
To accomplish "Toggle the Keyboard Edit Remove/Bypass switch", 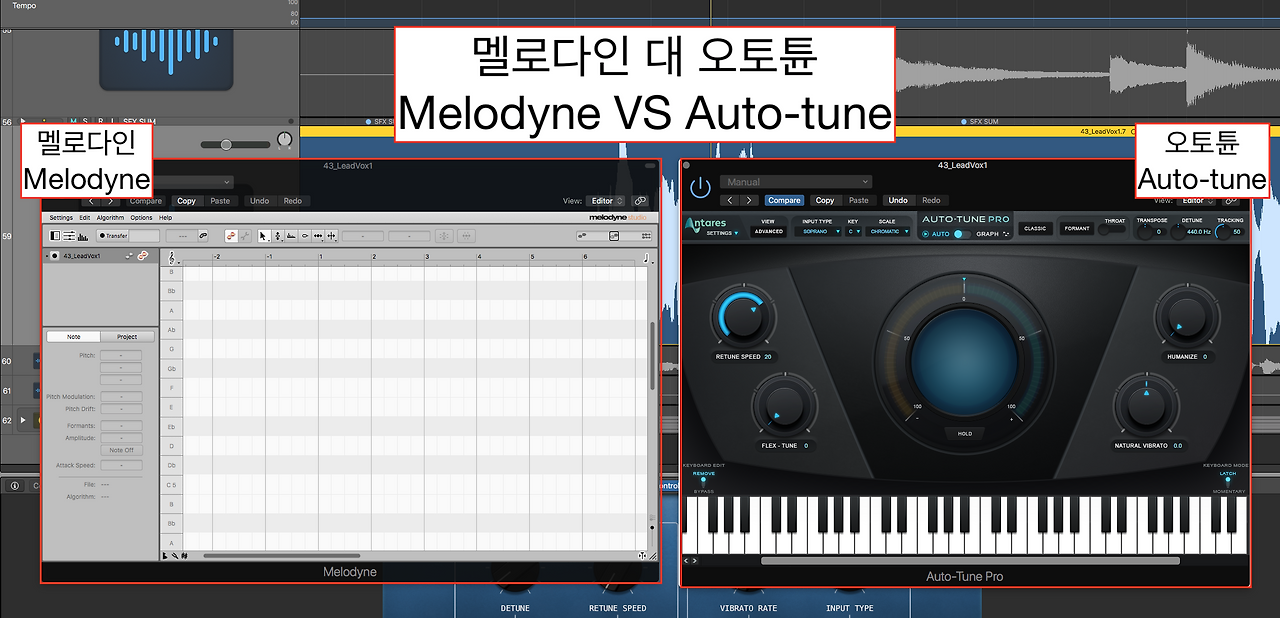I will coord(703,483).
